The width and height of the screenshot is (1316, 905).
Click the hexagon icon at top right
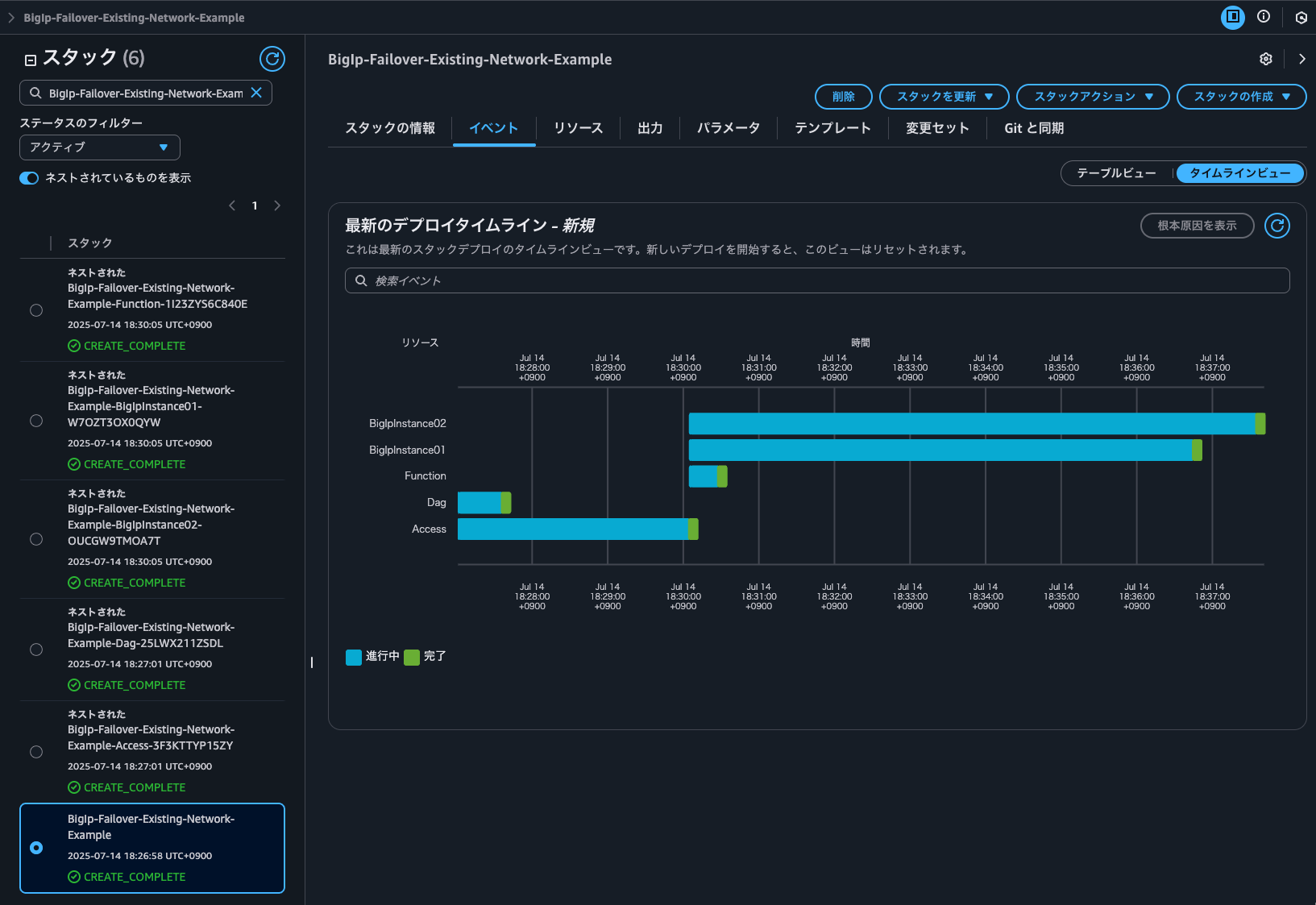tap(1301, 18)
